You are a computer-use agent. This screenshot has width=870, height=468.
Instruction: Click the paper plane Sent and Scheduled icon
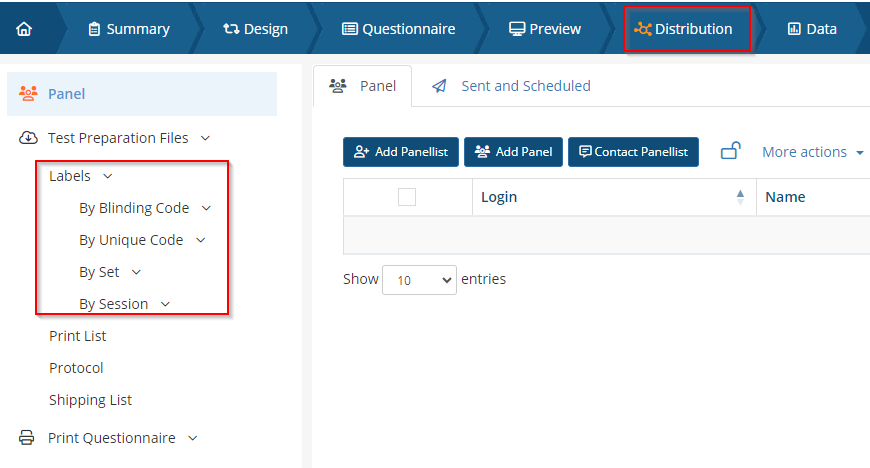pos(439,86)
